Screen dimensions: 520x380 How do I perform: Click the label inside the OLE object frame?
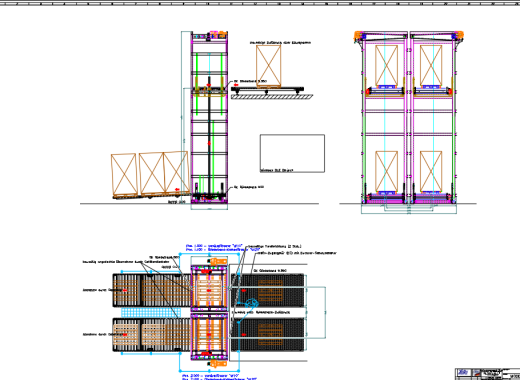pyautogui.click(x=276, y=170)
